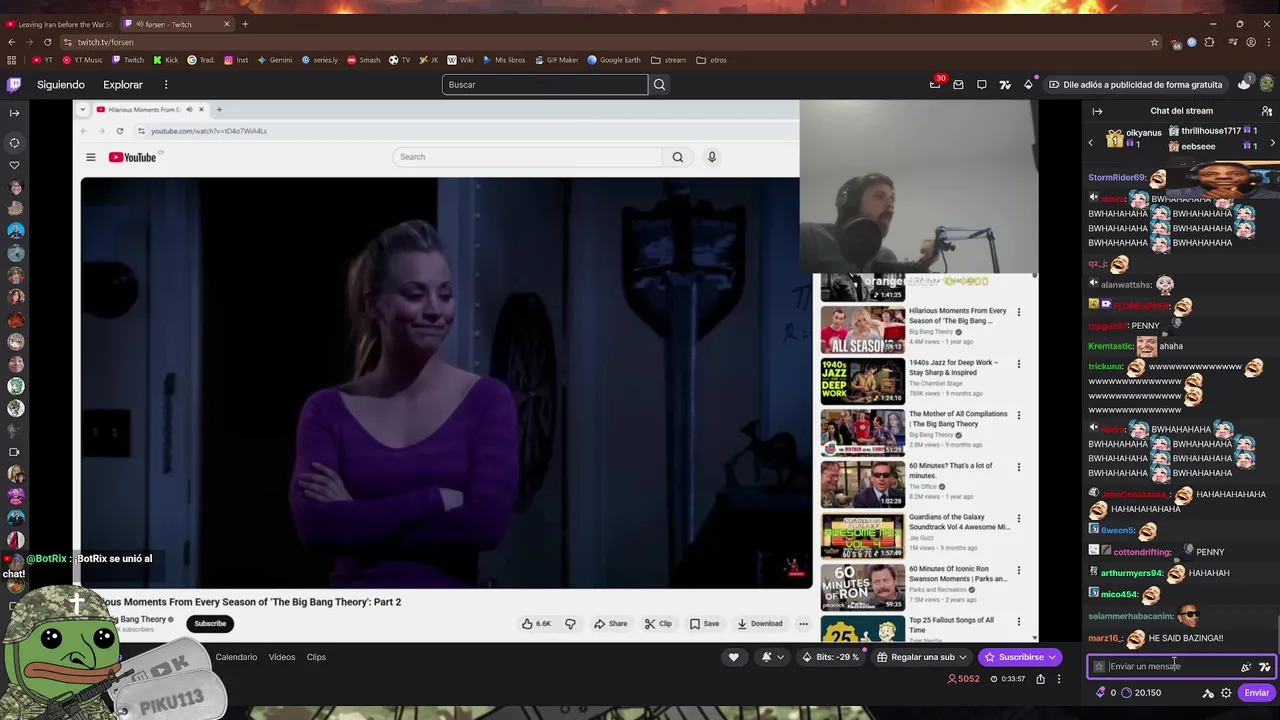Open Google Earth bookmark
Viewport: 1280px width, 720px height.
(x=614, y=60)
